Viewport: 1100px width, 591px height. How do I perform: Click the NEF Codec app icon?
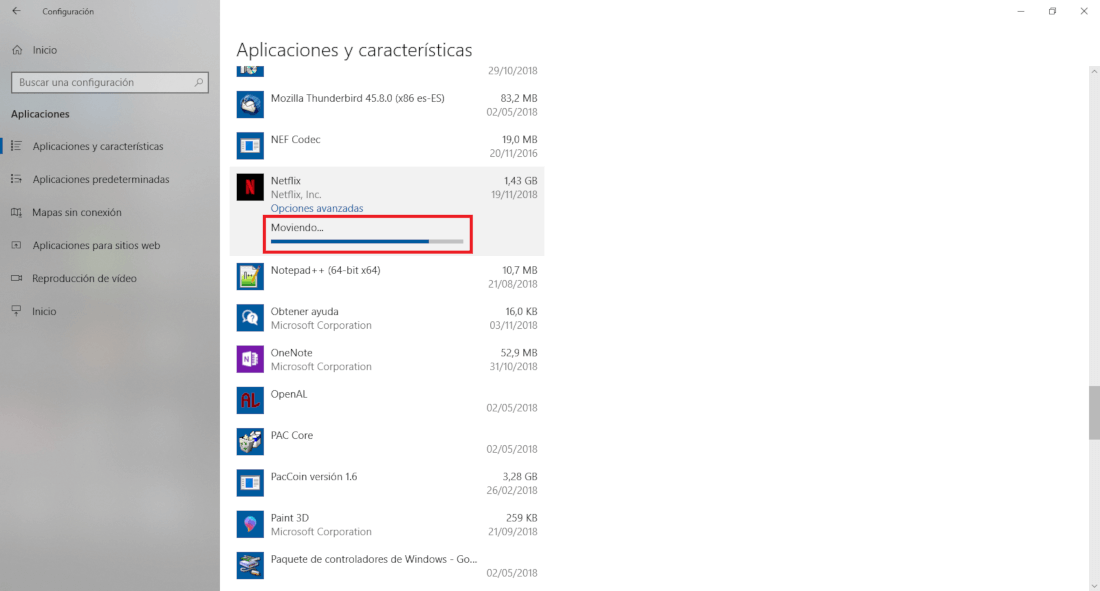coord(250,146)
